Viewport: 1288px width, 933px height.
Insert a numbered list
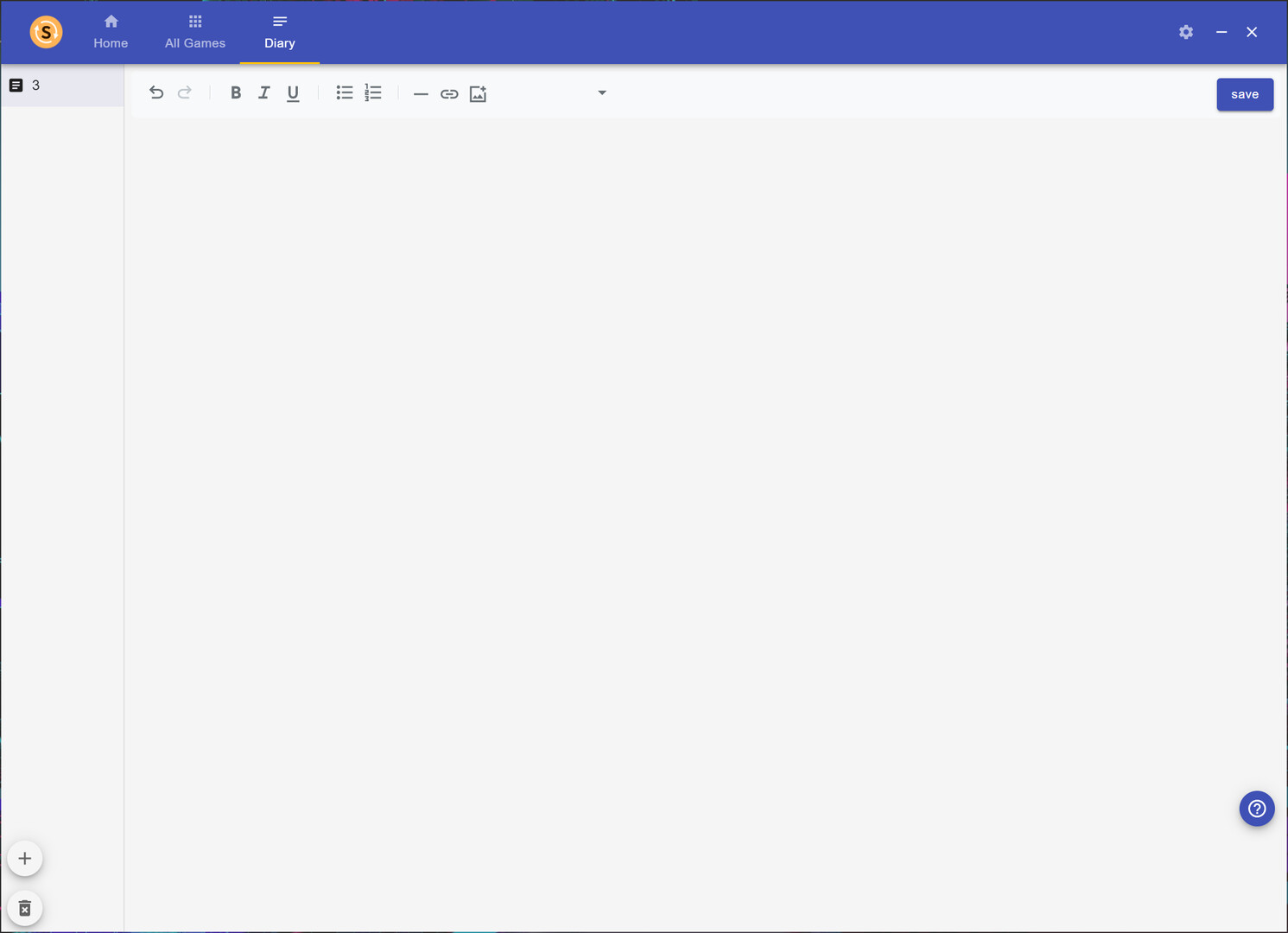coord(373,92)
